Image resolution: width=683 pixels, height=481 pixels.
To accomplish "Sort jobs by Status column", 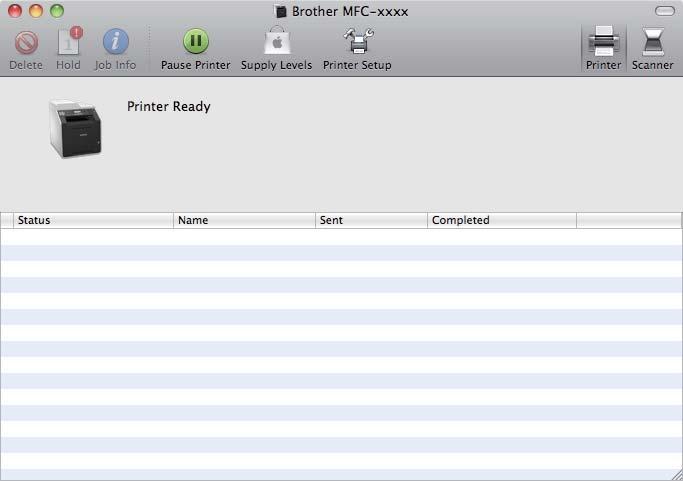I will tap(93, 220).
